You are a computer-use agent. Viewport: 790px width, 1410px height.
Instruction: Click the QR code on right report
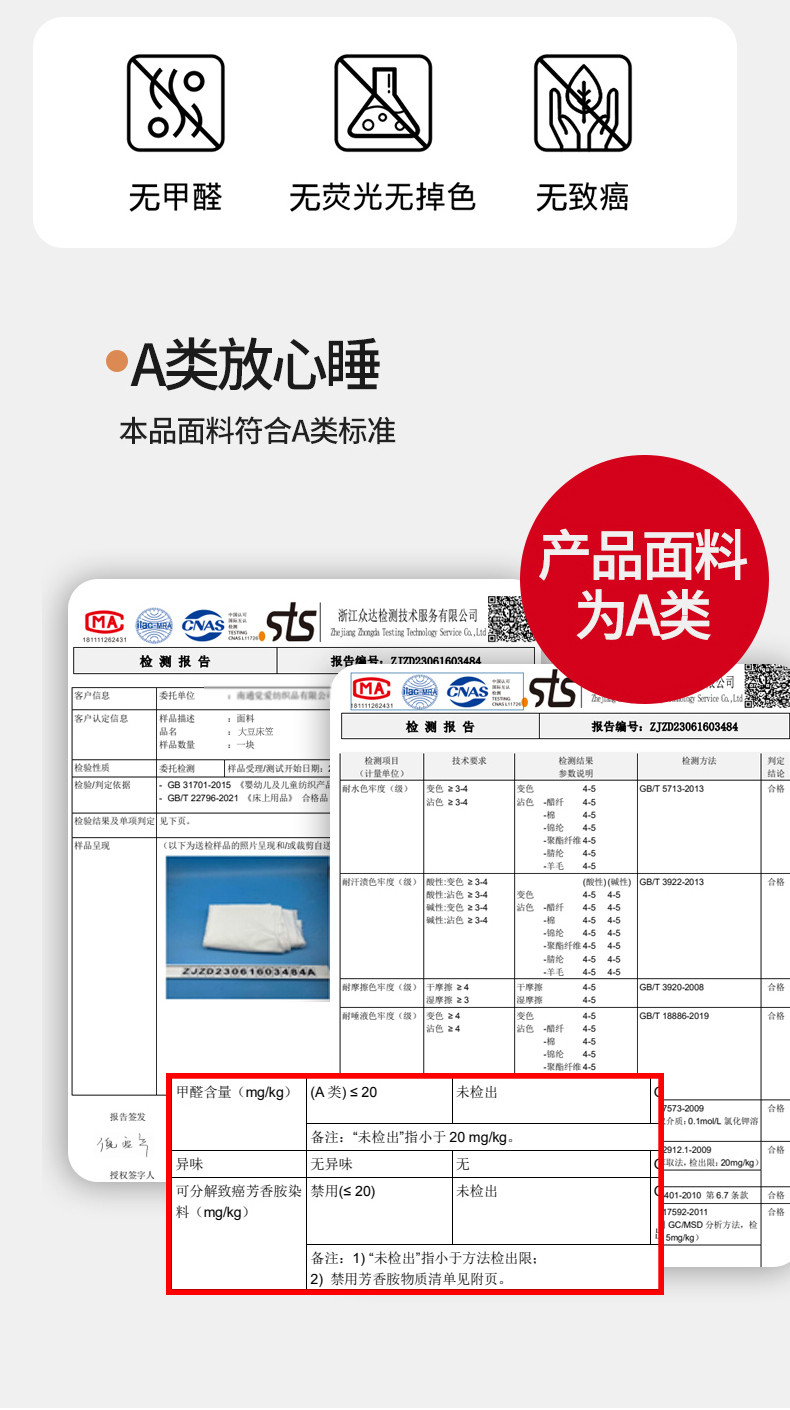click(x=765, y=685)
